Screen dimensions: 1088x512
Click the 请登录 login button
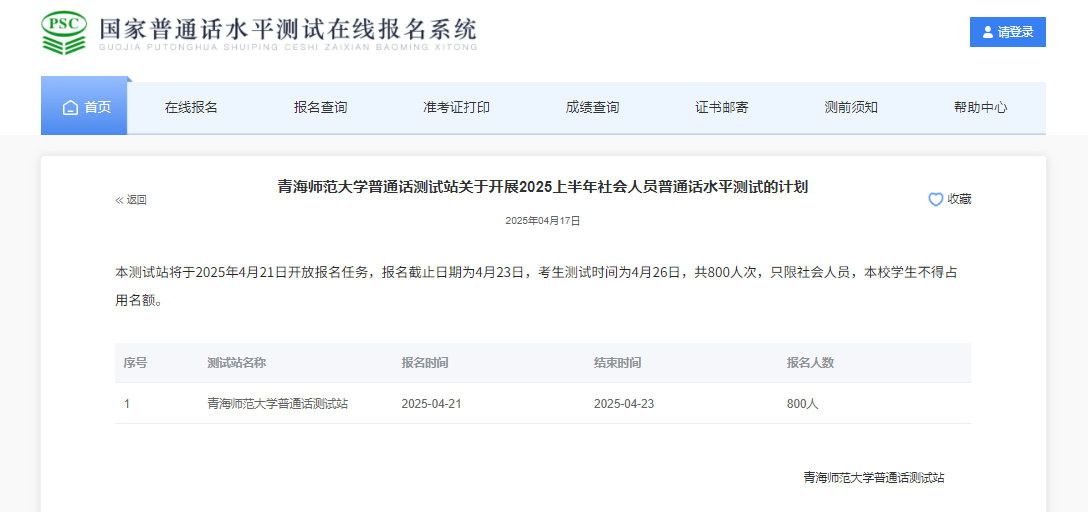coord(1008,32)
